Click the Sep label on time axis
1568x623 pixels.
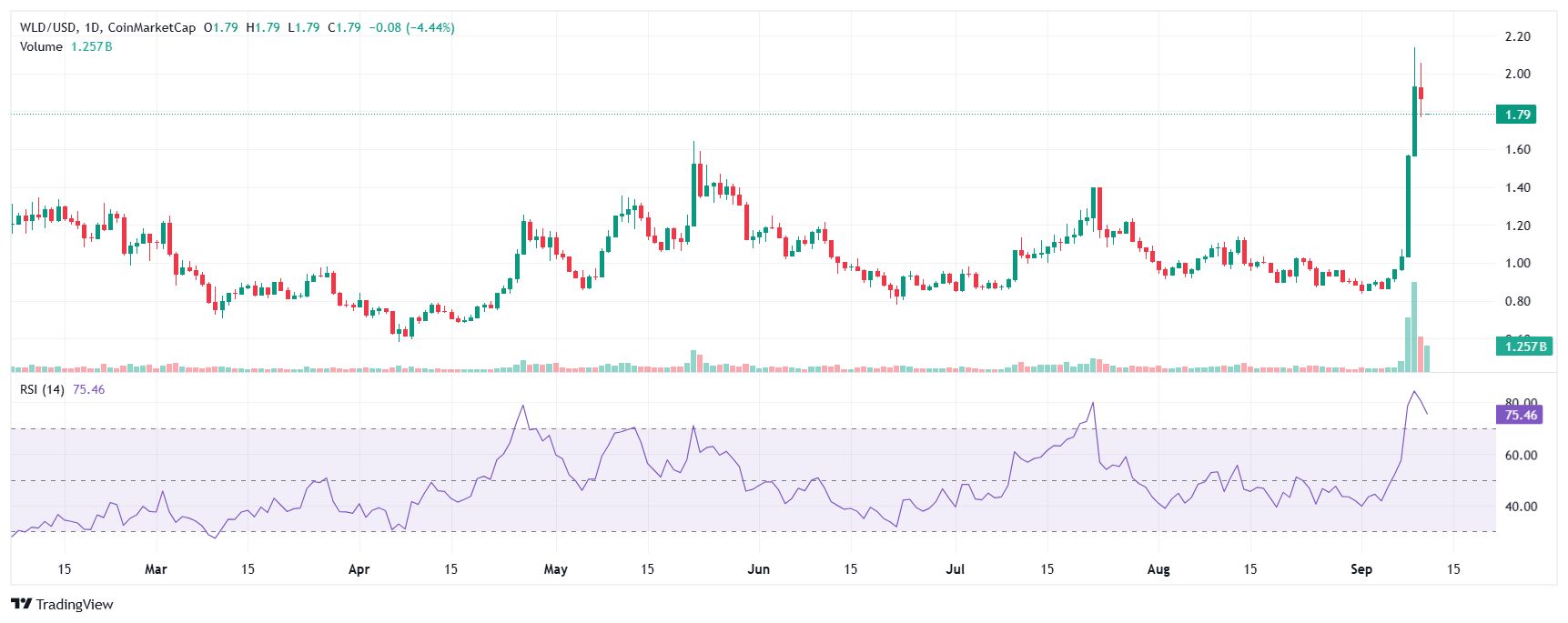(1361, 569)
